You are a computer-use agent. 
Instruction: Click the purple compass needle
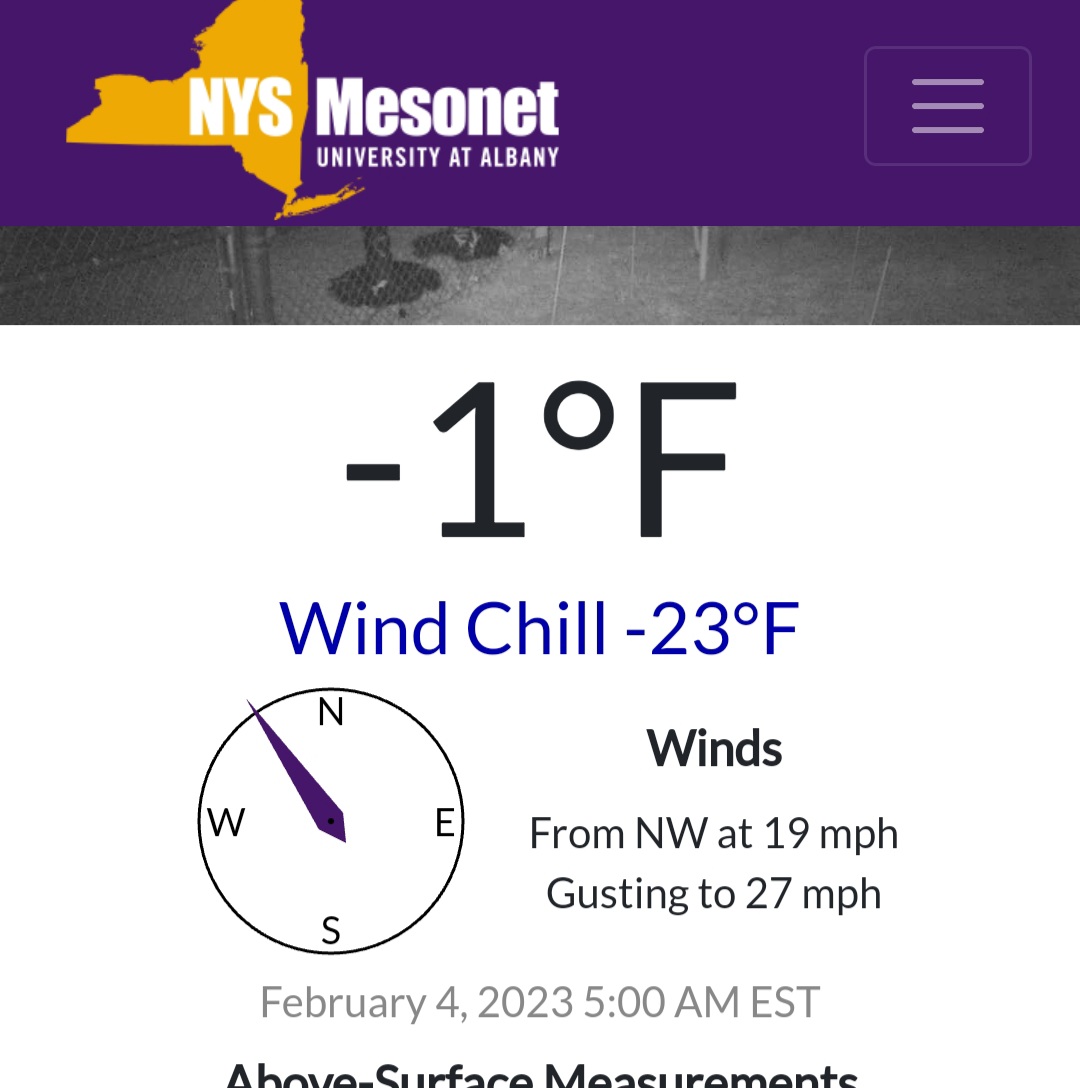pos(297,772)
